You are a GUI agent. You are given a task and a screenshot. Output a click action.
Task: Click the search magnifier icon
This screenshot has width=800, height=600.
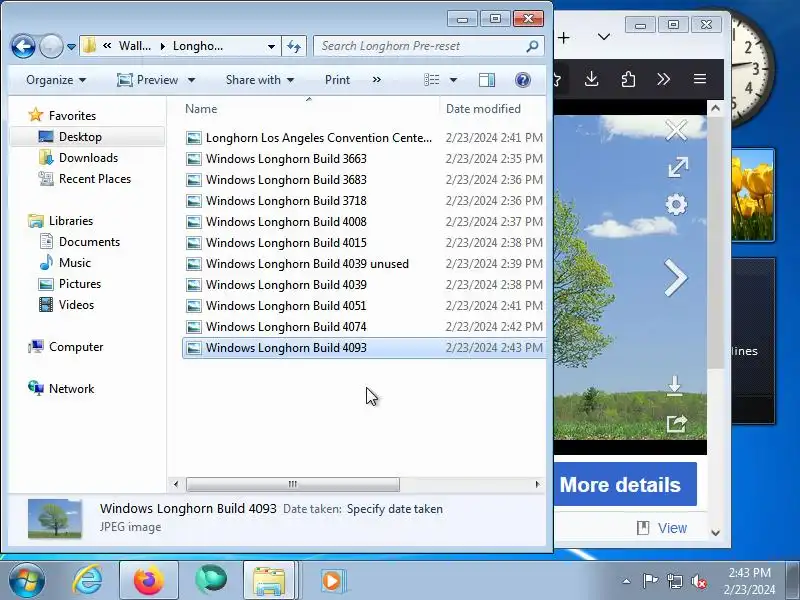[532, 46]
